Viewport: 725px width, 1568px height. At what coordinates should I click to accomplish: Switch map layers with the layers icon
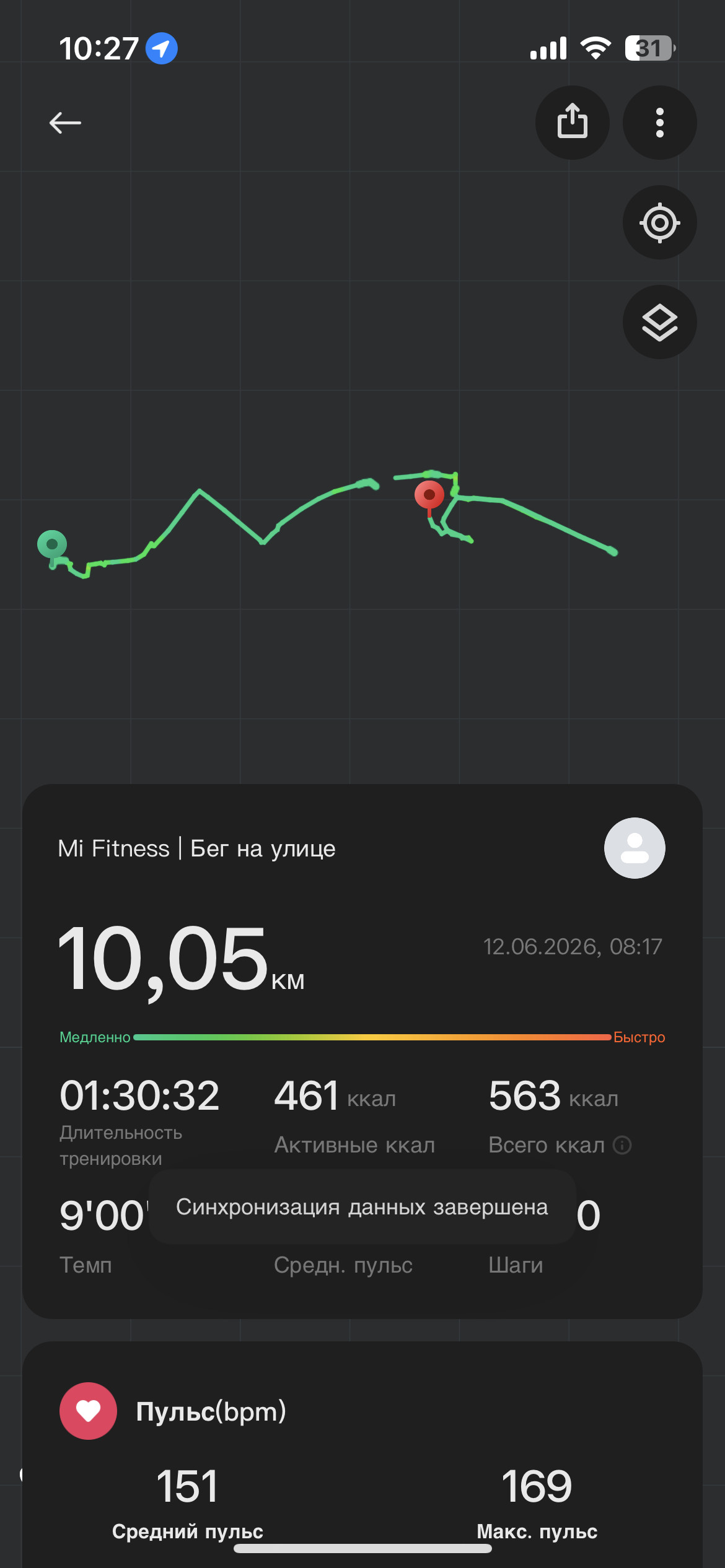coord(659,322)
